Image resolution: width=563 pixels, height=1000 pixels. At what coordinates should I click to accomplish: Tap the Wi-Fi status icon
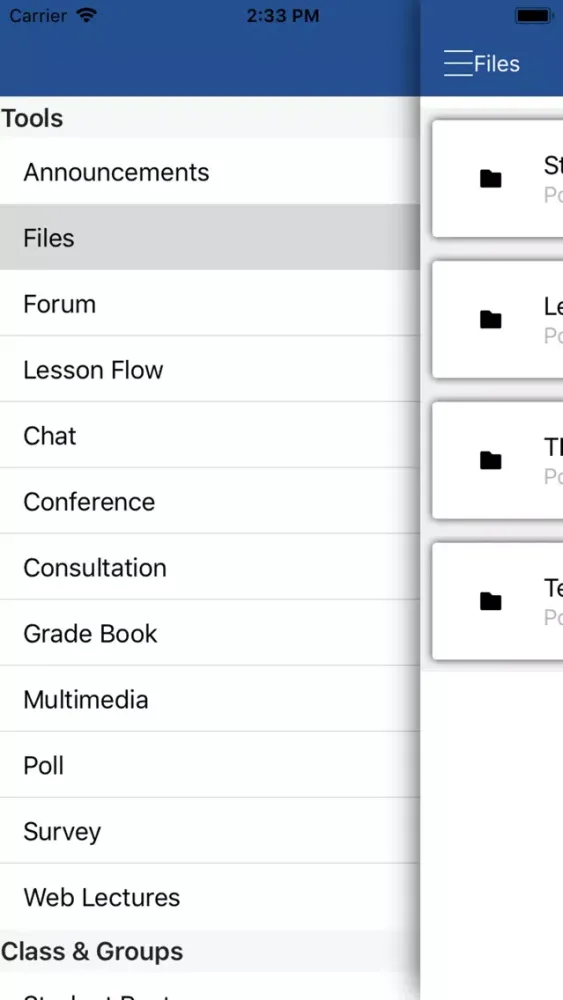pyautogui.click(x=85, y=15)
